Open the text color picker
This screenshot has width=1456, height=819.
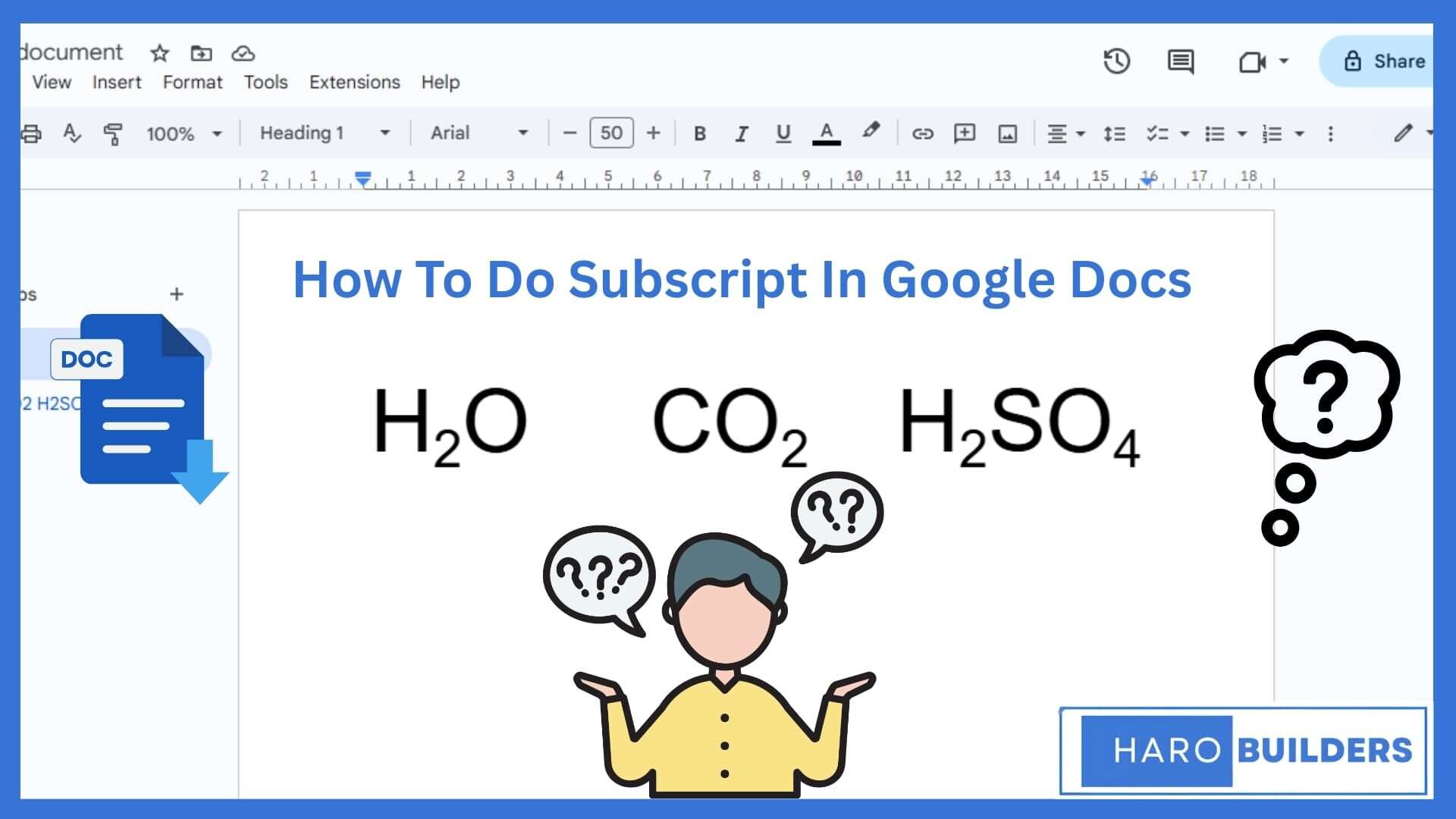pos(826,133)
